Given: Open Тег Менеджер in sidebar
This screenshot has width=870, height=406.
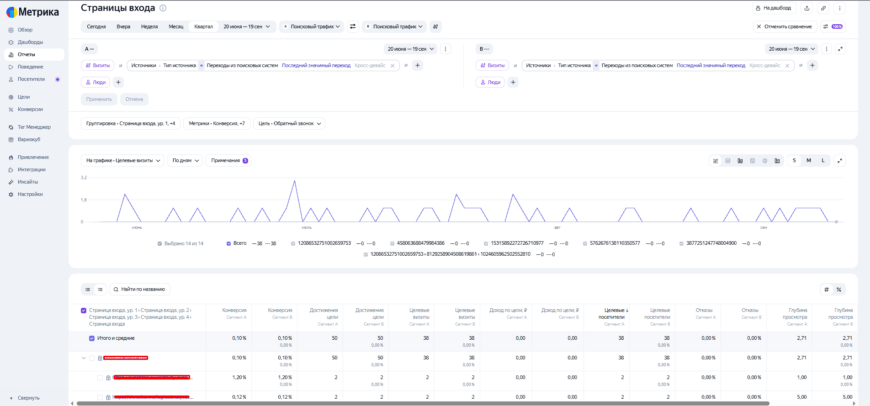Looking at the screenshot, I should coord(34,127).
